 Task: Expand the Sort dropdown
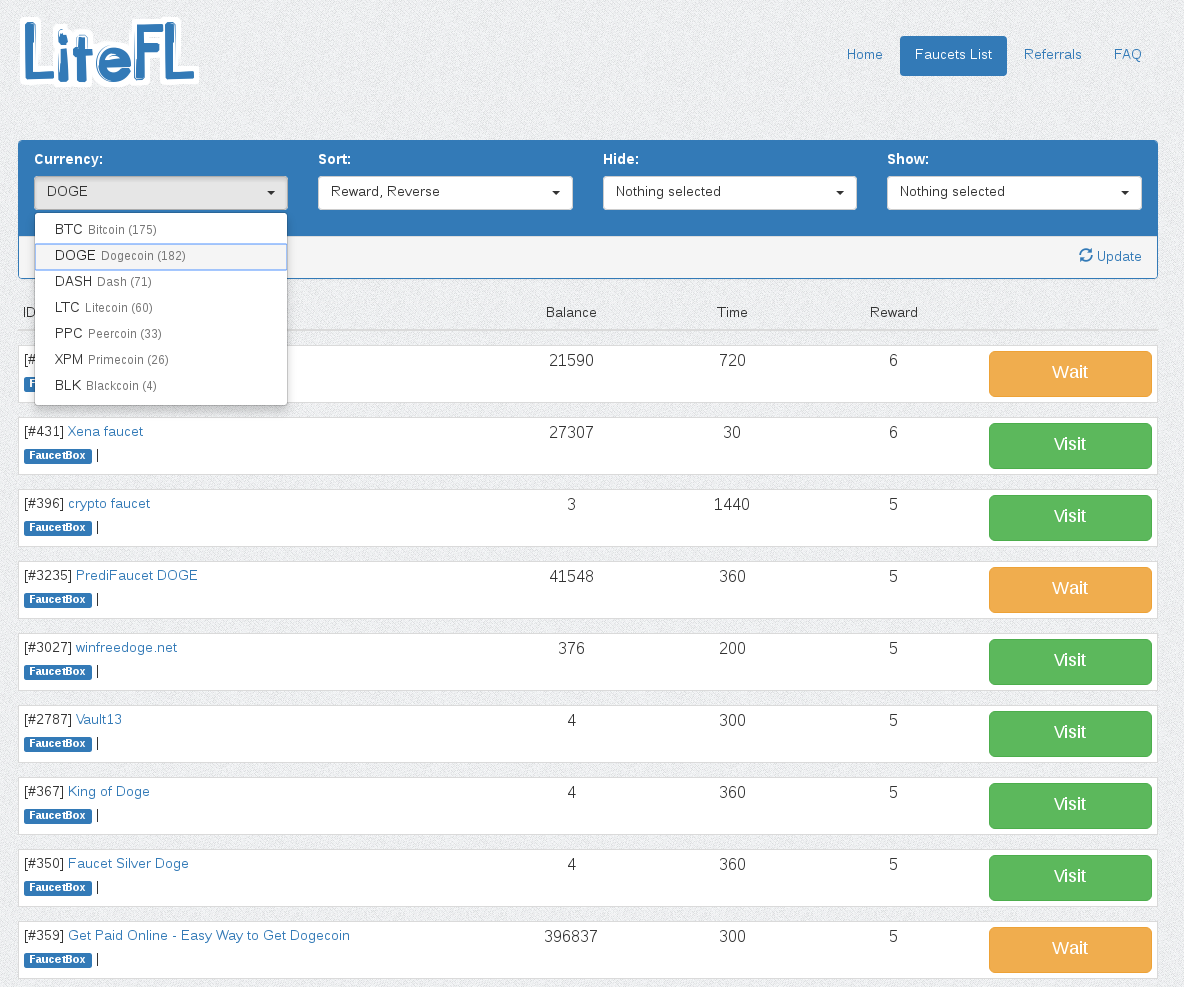pos(445,192)
